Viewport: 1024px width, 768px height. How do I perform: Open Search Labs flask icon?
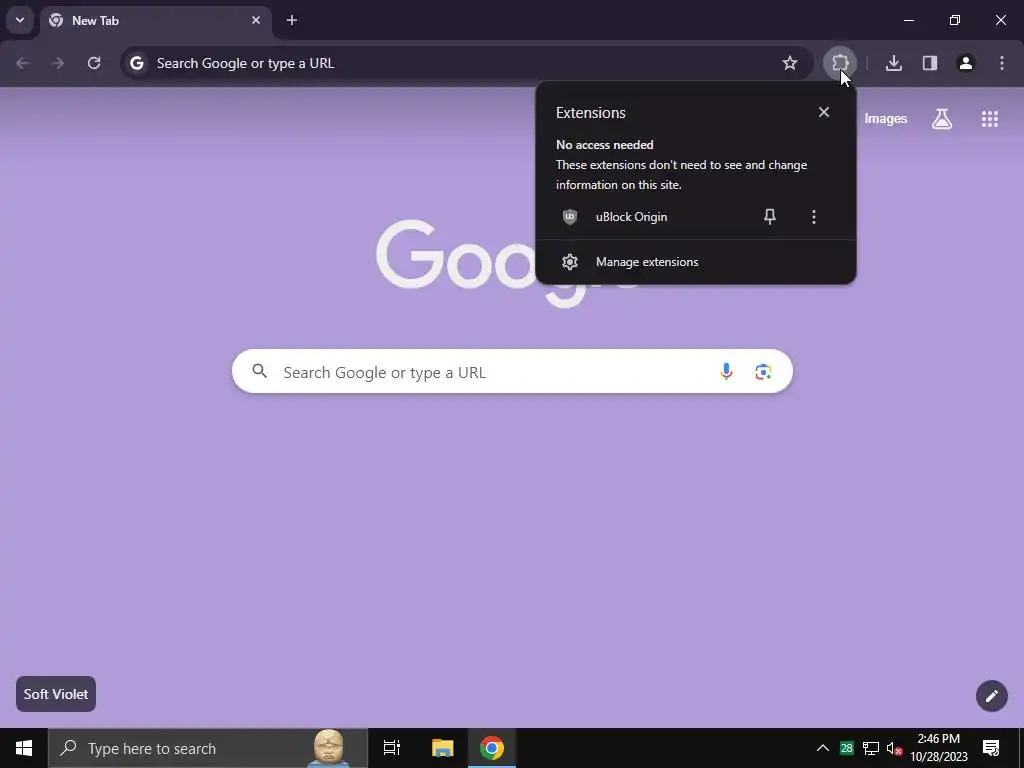(941, 119)
